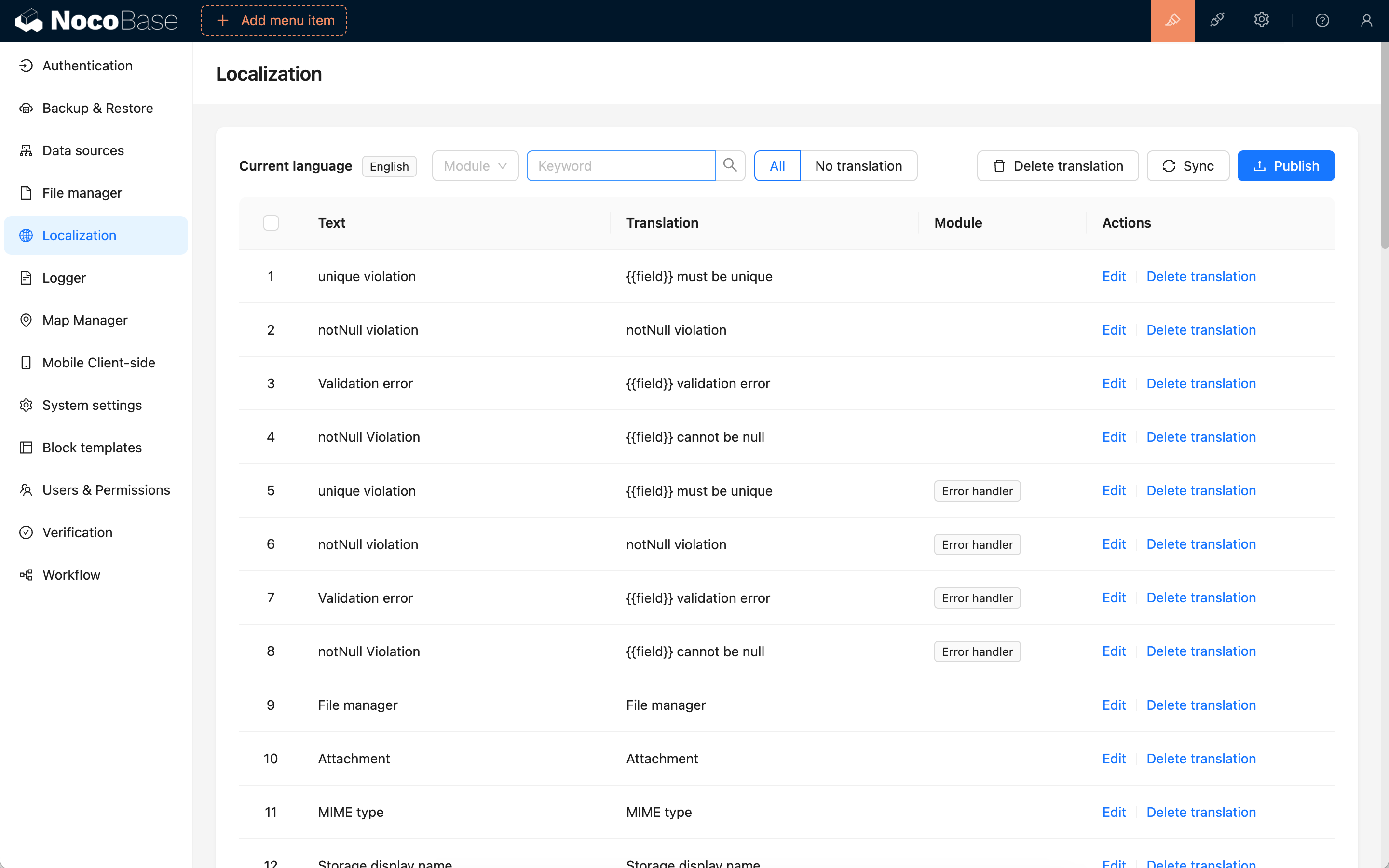Click the NocoBase logo

pos(96,21)
